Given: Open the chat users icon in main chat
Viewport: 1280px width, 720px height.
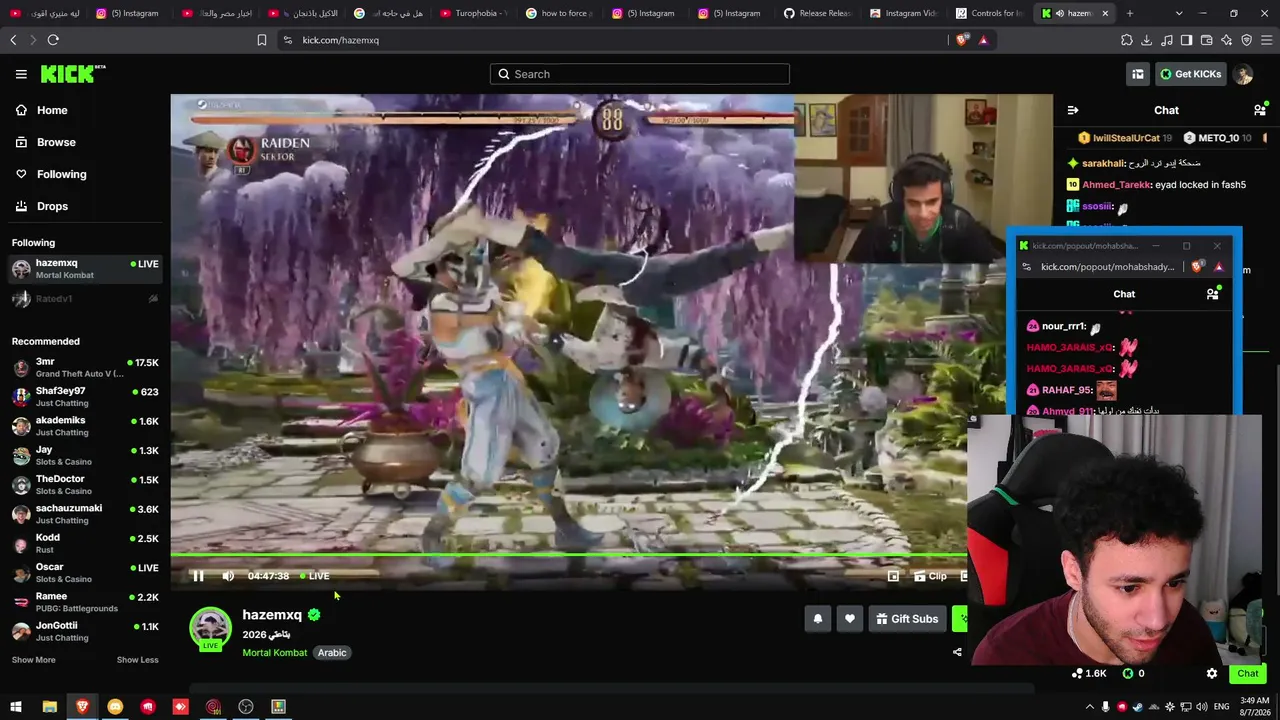Looking at the screenshot, I should pos(1260,110).
